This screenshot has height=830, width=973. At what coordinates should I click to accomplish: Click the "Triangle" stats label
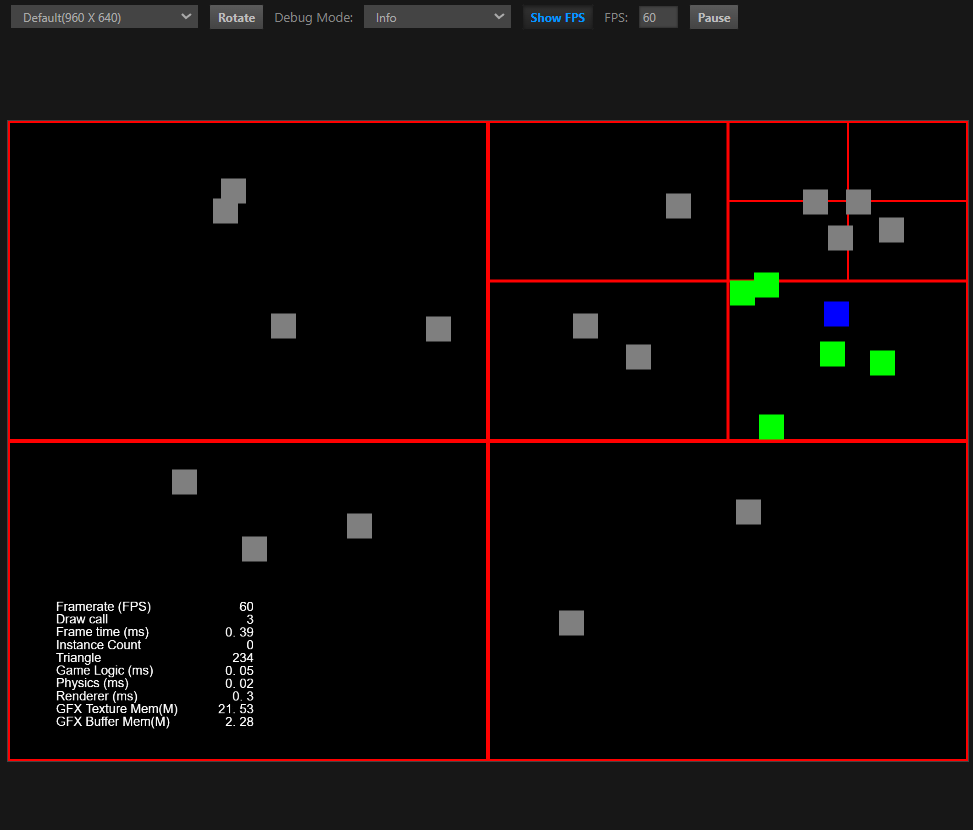[78, 658]
